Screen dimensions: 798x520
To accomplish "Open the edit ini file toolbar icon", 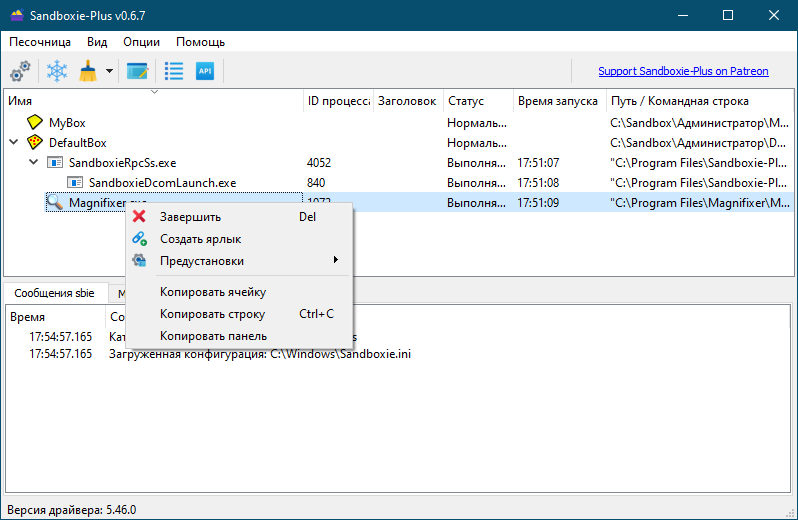I will 137,71.
